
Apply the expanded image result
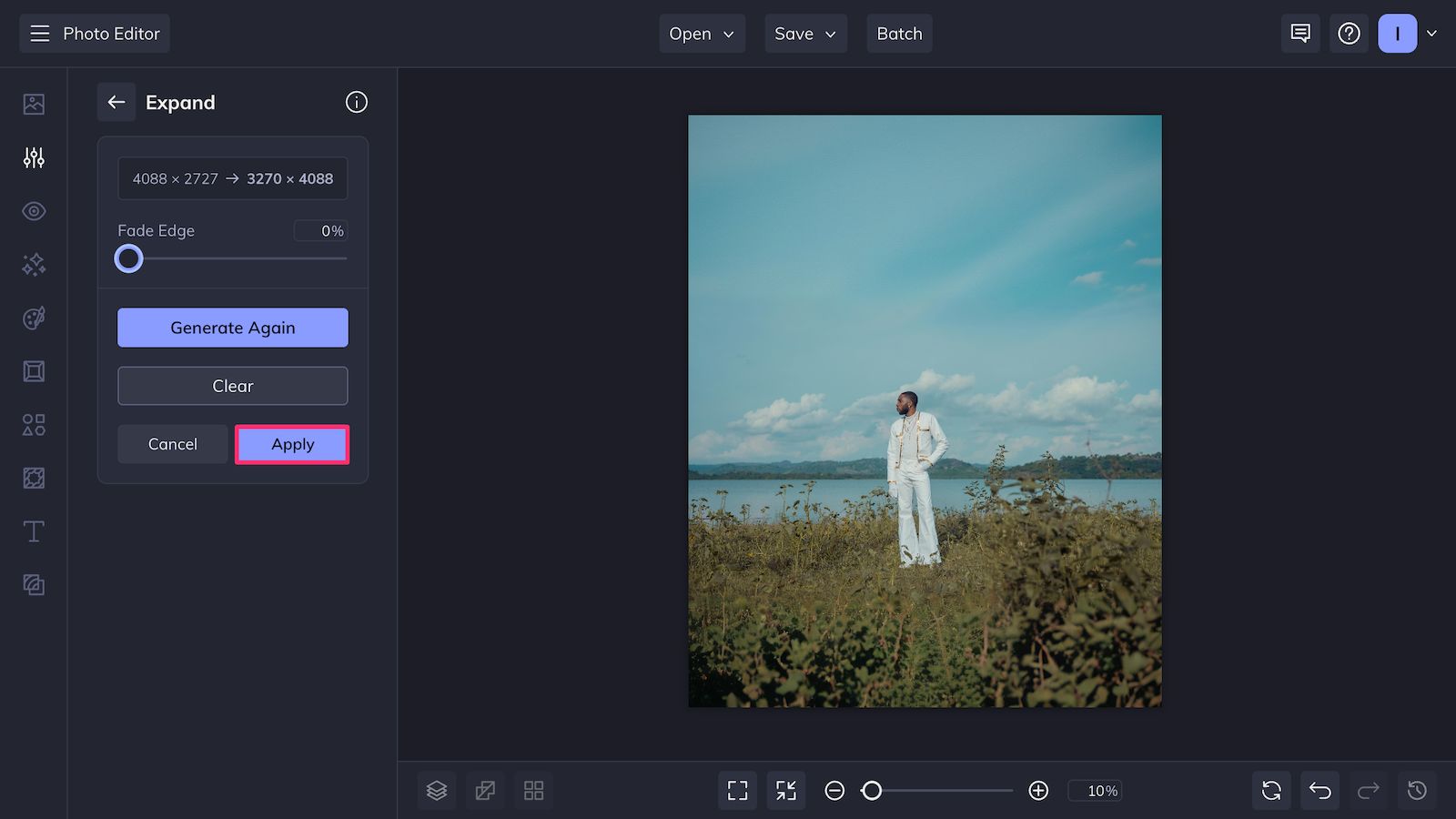pos(291,444)
